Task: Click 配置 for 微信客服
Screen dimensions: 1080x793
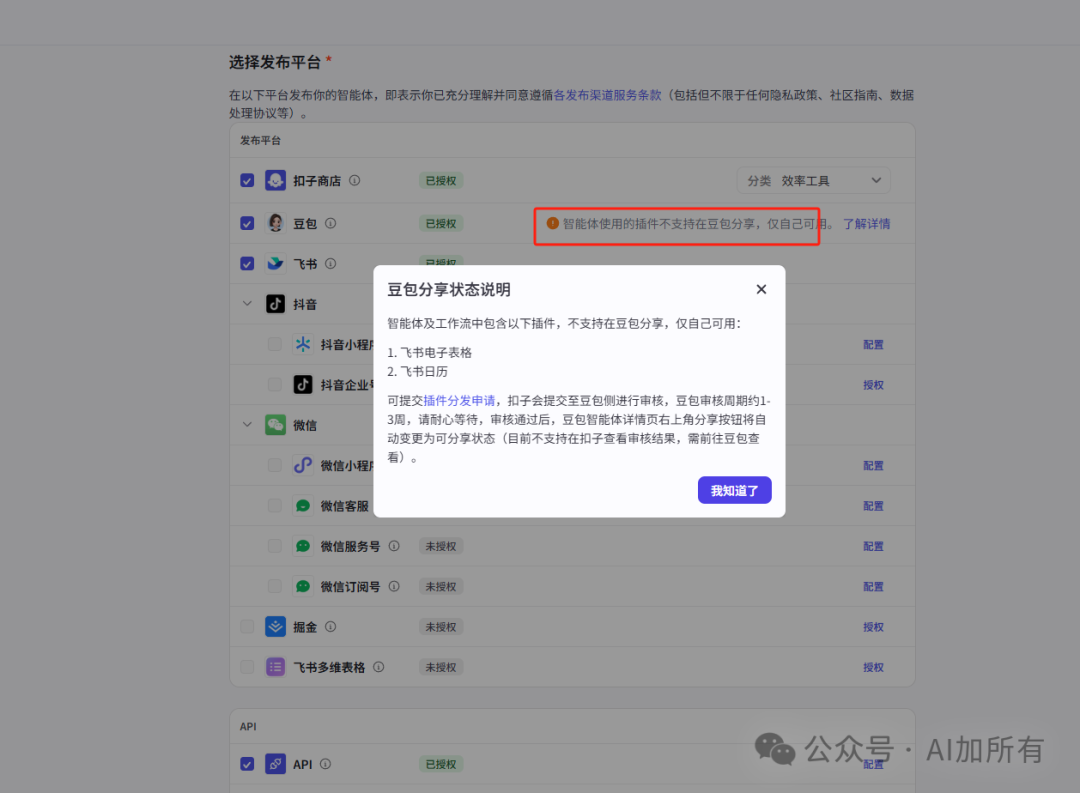Action: [x=873, y=506]
